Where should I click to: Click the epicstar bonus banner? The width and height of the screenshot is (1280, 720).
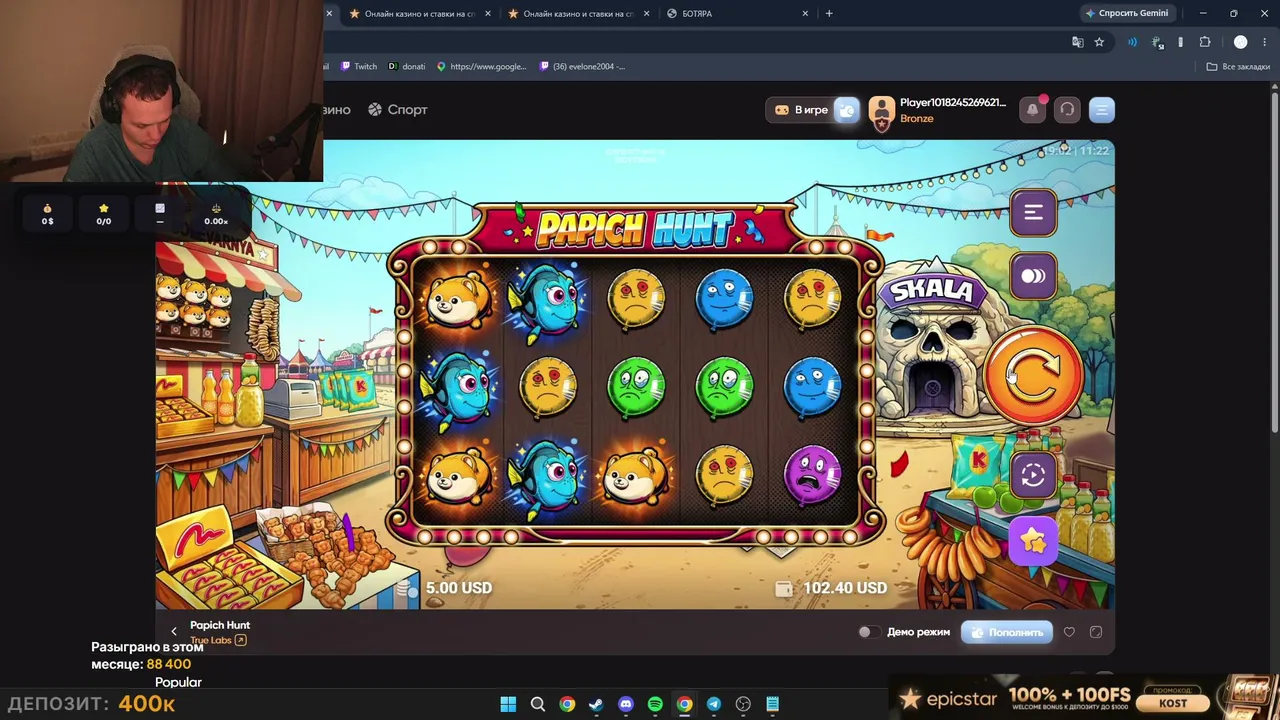tap(1084, 696)
